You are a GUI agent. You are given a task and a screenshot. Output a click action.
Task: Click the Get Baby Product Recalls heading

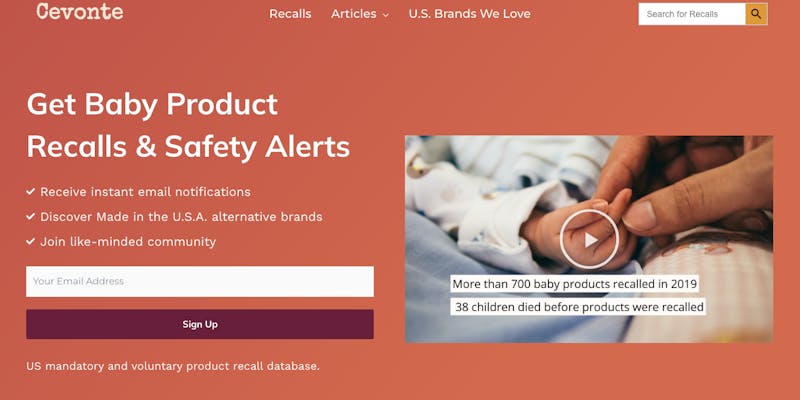(x=188, y=126)
